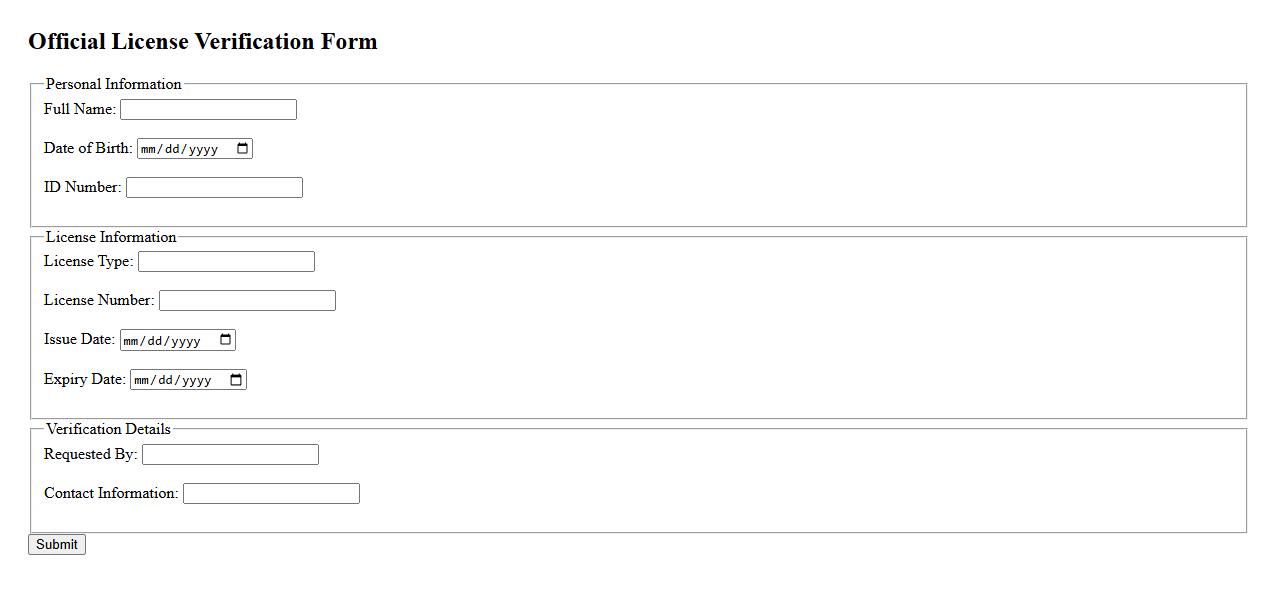This screenshot has height=601, width=1278.
Task: Click the month segment of Date of Birth
Action: (x=148, y=149)
